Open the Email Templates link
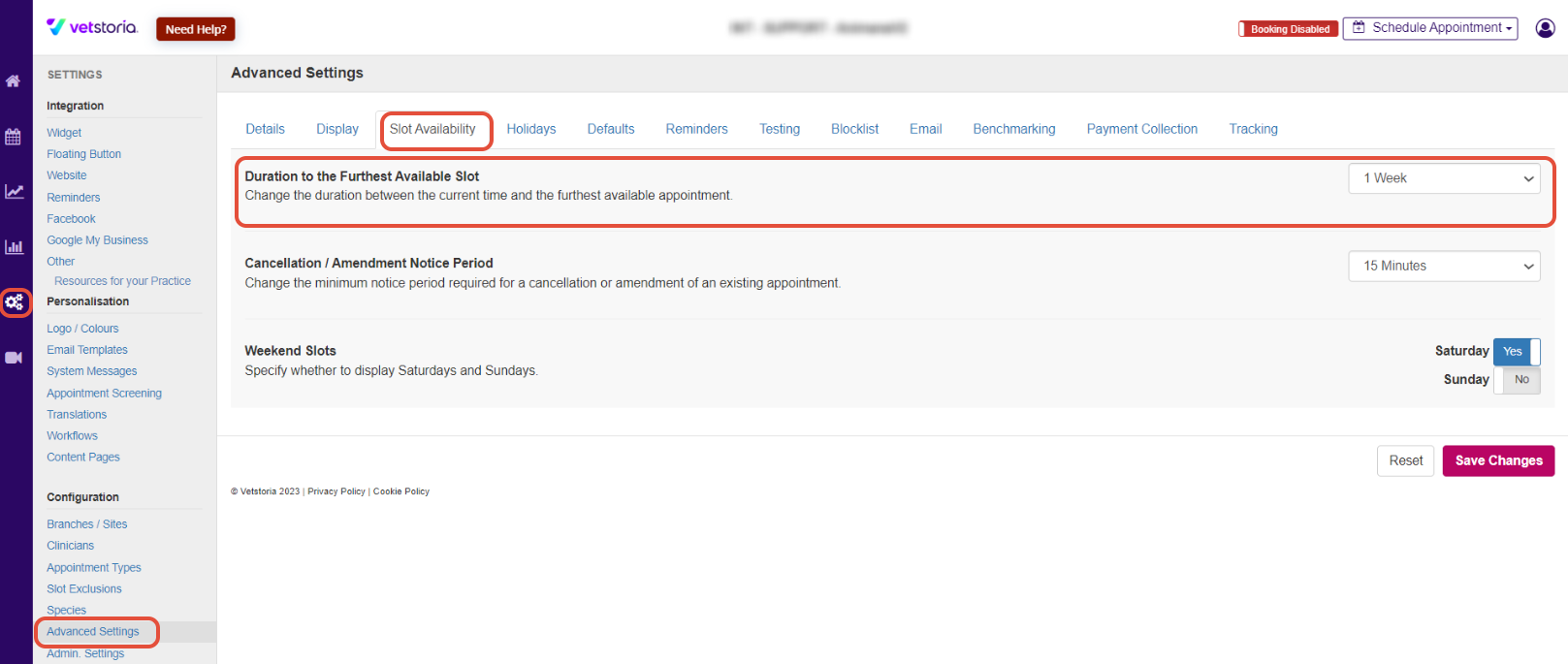Screen dimensions: 1568x664 click(x=87, y=350)
